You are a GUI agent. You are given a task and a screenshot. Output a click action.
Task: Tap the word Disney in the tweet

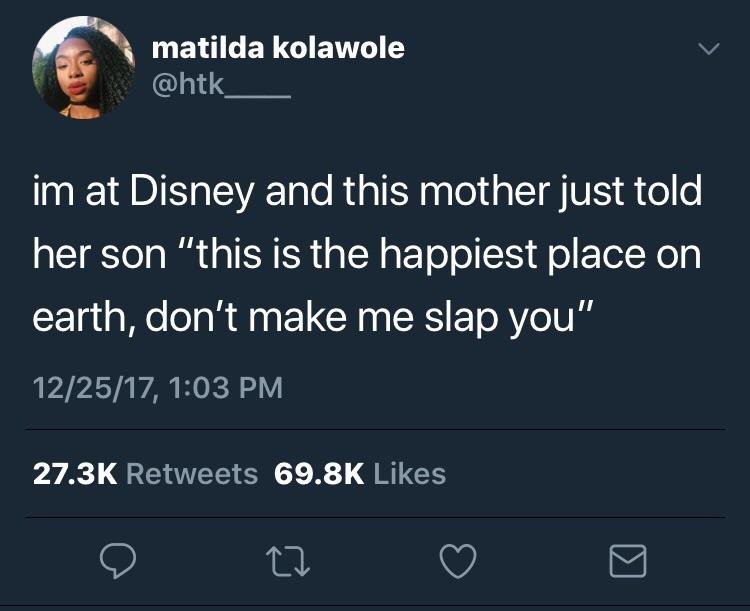[x=191, y=192]
